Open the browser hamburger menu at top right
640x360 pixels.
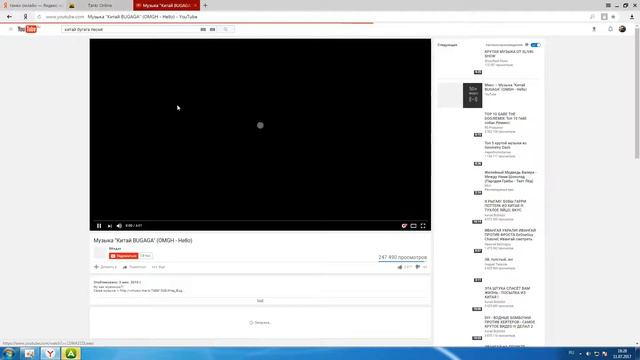coord(608,5)
